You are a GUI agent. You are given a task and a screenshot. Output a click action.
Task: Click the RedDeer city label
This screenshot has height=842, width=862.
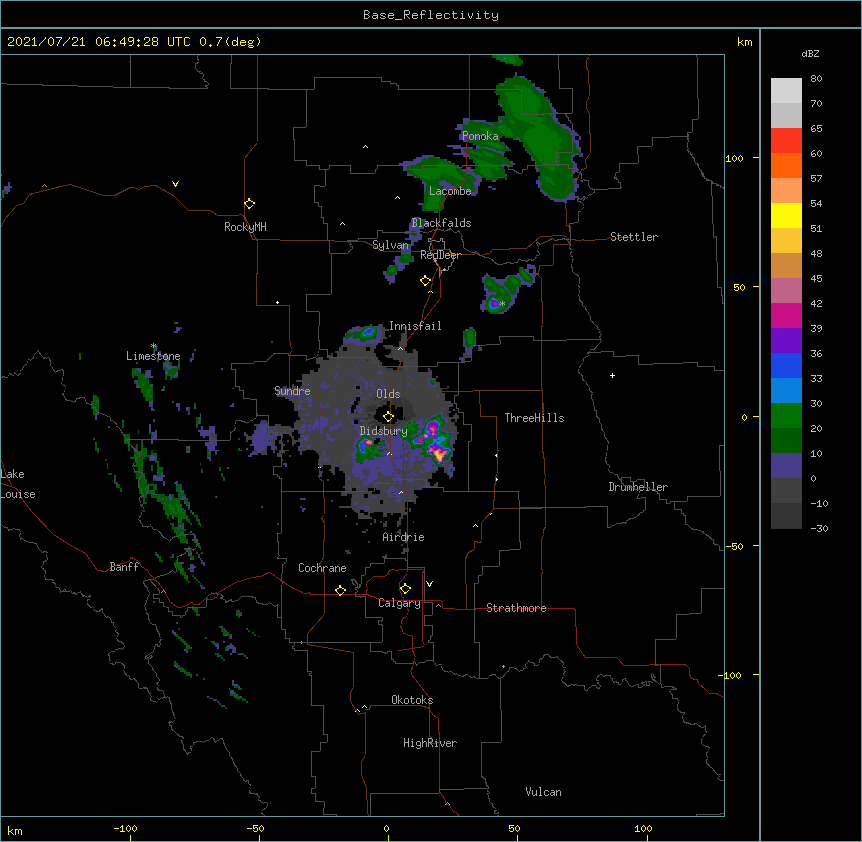[x=440, y=255]
